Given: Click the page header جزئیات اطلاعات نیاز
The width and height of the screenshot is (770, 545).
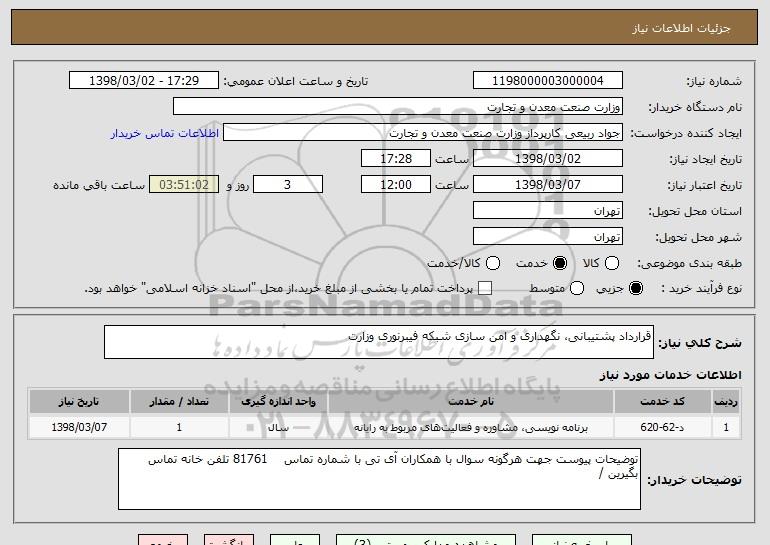Looking at the screenshot, I should coord(681,28).
